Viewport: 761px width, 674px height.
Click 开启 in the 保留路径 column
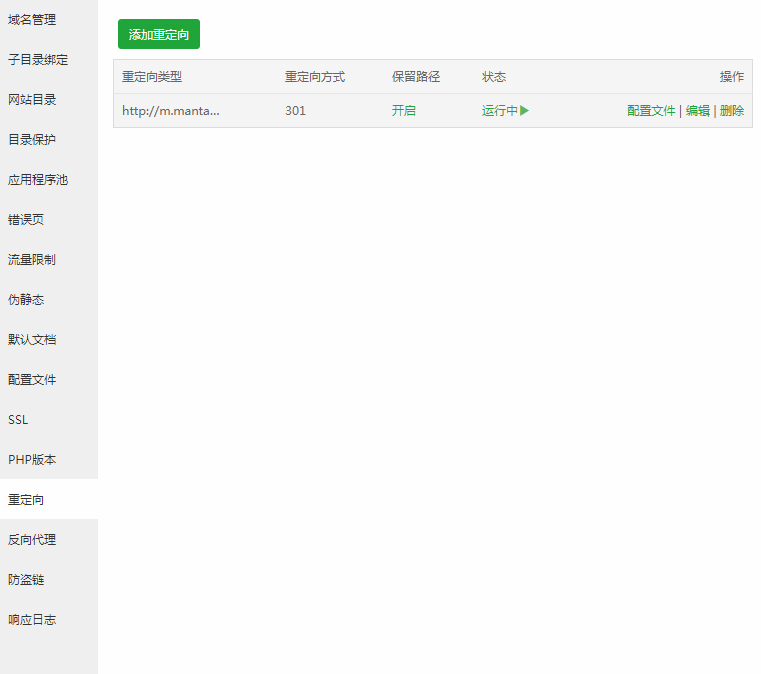[404, 111]
